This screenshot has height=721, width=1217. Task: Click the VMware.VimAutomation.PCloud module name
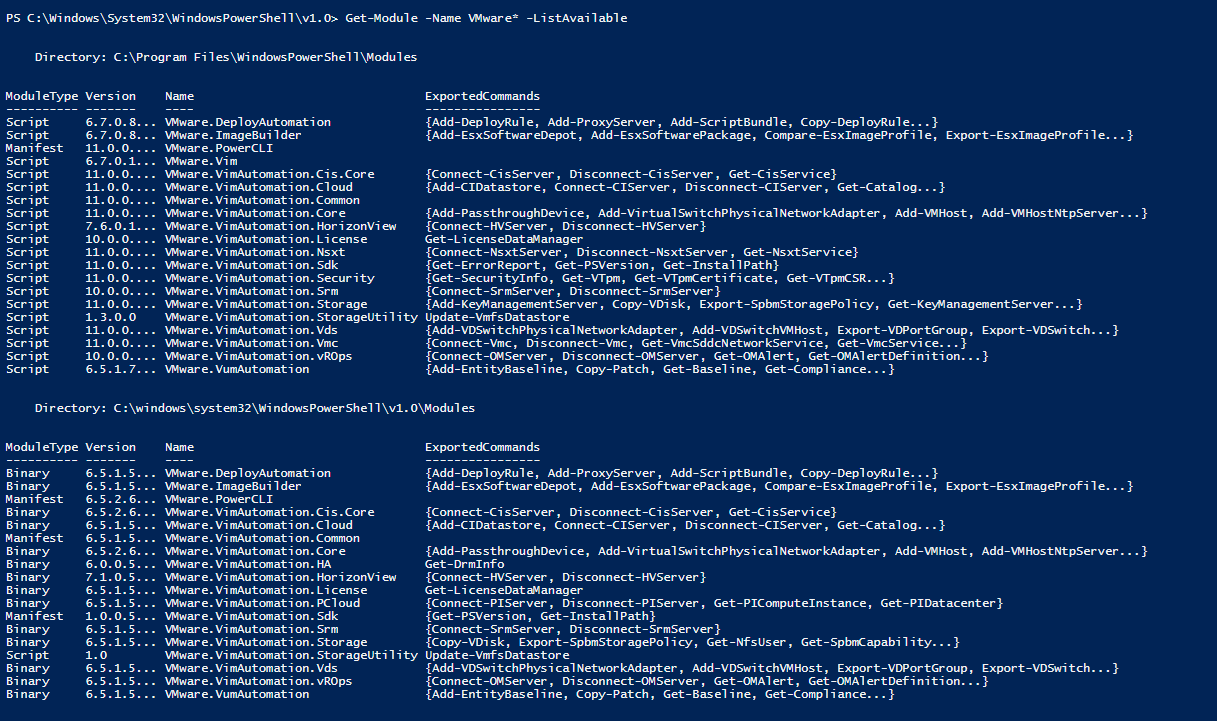pyautogui.click(x=262, y=603)
